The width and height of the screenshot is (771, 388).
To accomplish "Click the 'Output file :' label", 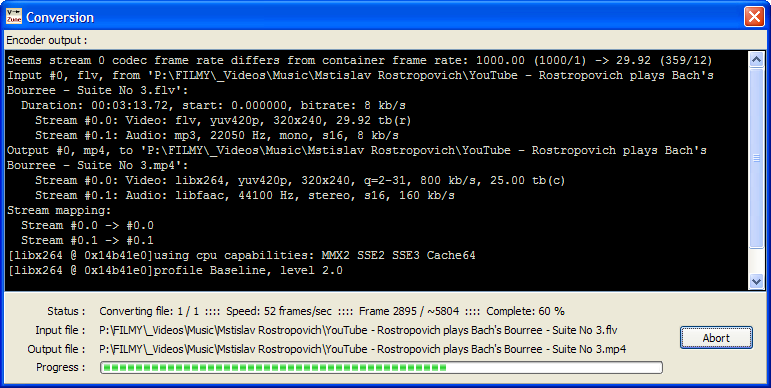I will tap(56, 349).
